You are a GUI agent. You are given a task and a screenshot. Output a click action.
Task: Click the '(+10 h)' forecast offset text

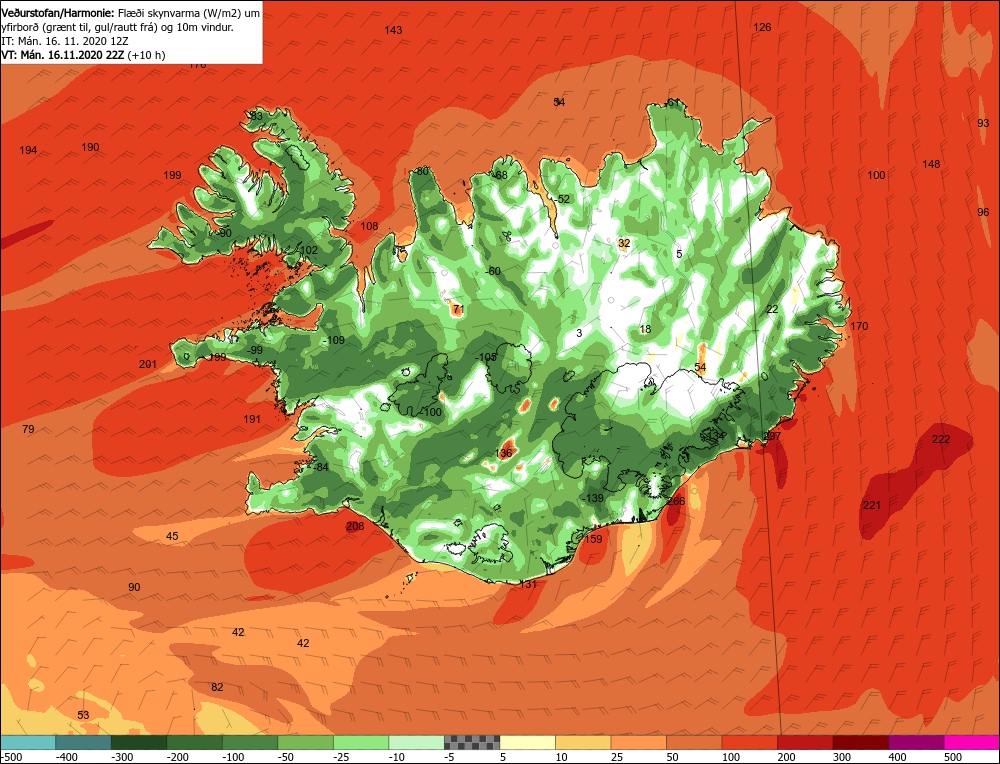(146, 55)
